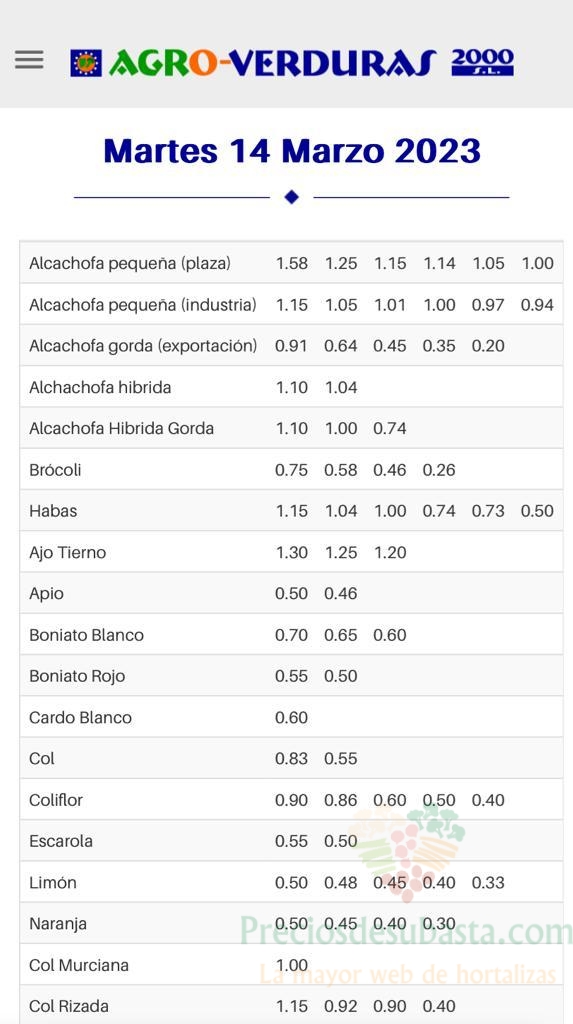Image resolution: width=573 pixels, height=1024 pixels.
Task: Select the Alcachofa pequeña (industria) row label
Action: tap(142, 305)
